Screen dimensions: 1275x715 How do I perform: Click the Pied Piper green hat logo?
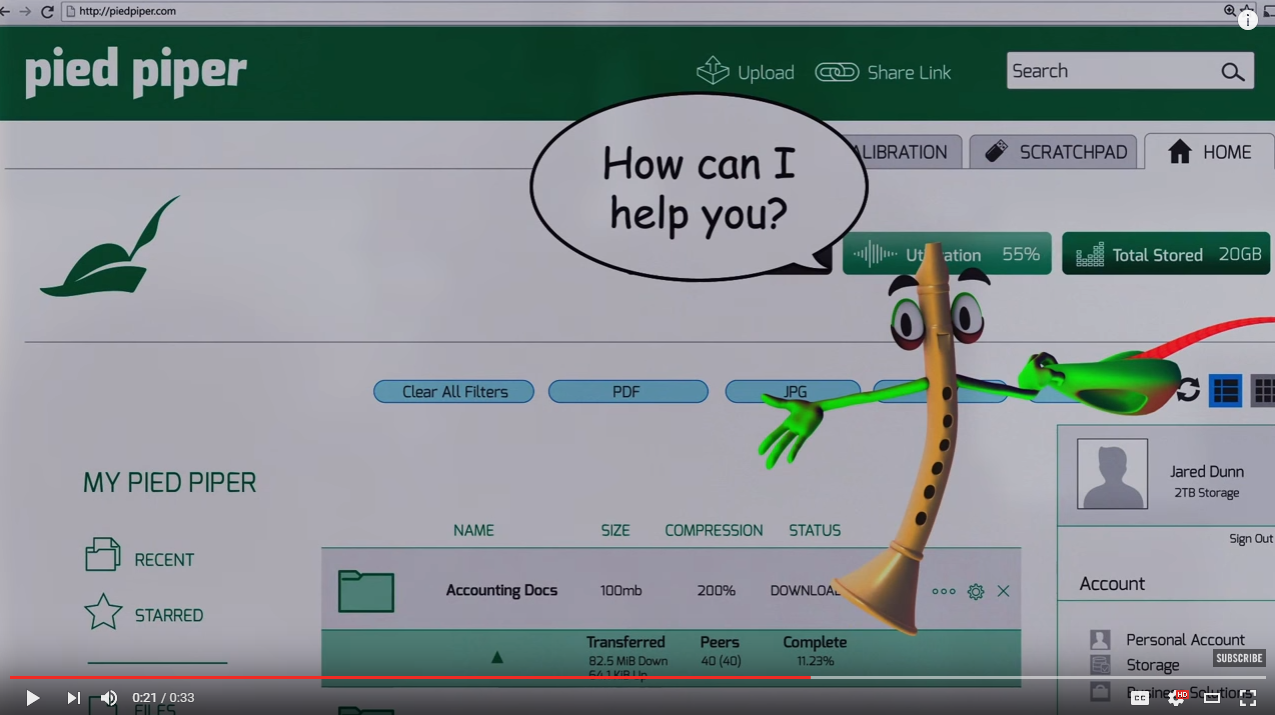(x=110, y=247)
